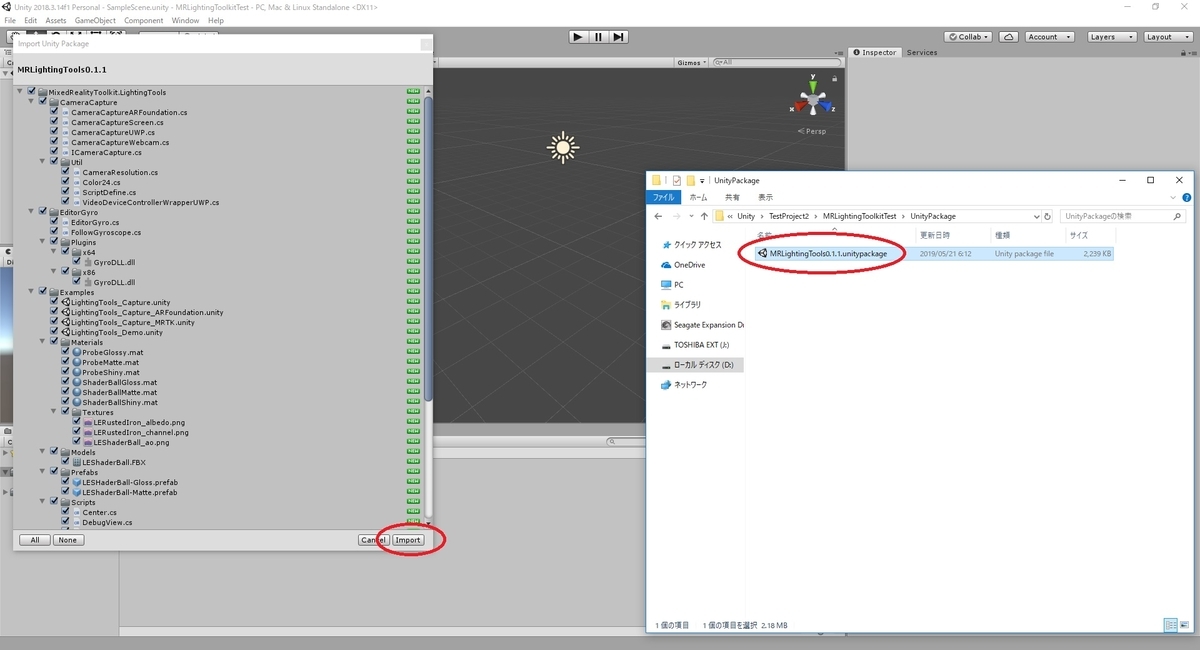Collapse the Util folder
Screen dimensions: 1200x650
[x=43, y=162]
